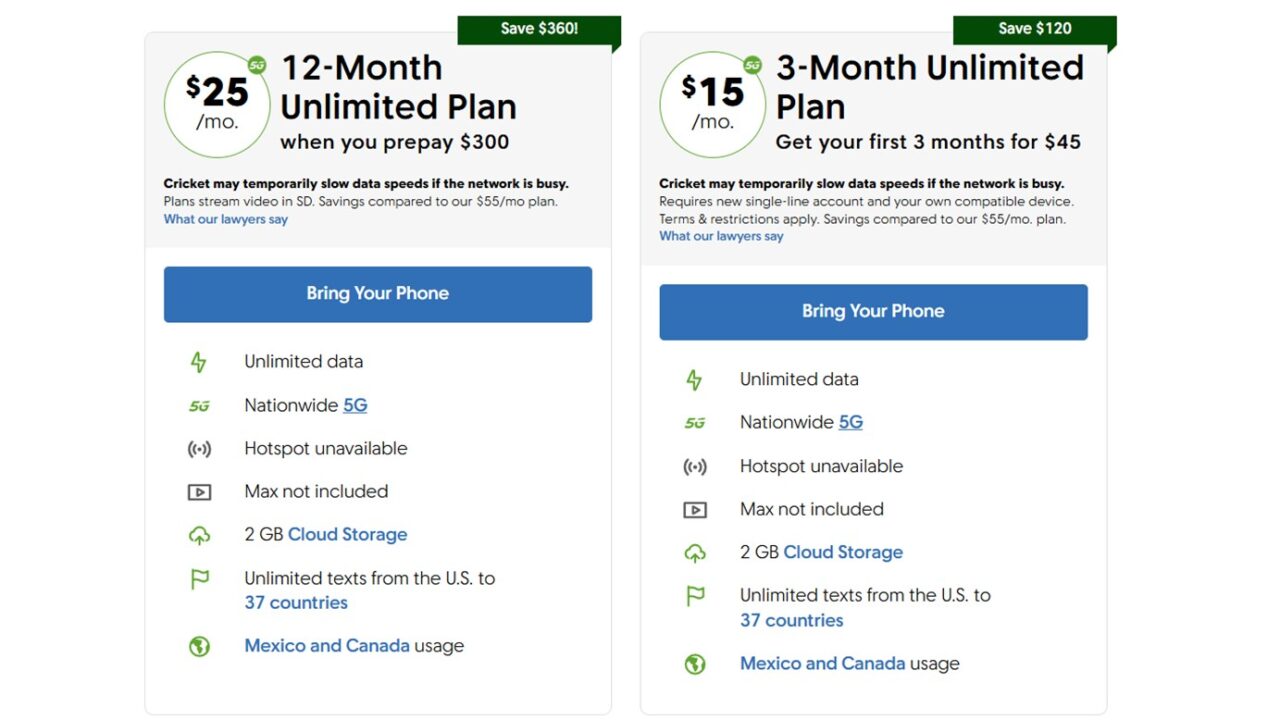Open Mexico and Canada link in 3-Month plan
This screenshot has height=720, width=1280.
(x=822, y=663)
